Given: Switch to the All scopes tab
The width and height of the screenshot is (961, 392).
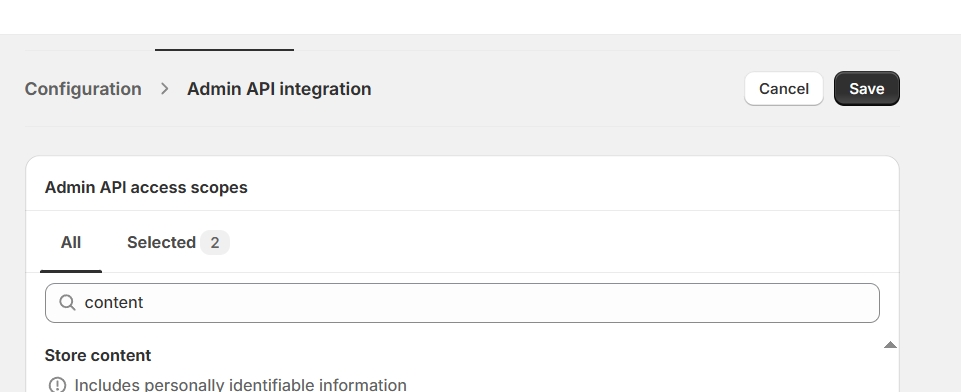Looking at the screenshot, I should 70,243.
